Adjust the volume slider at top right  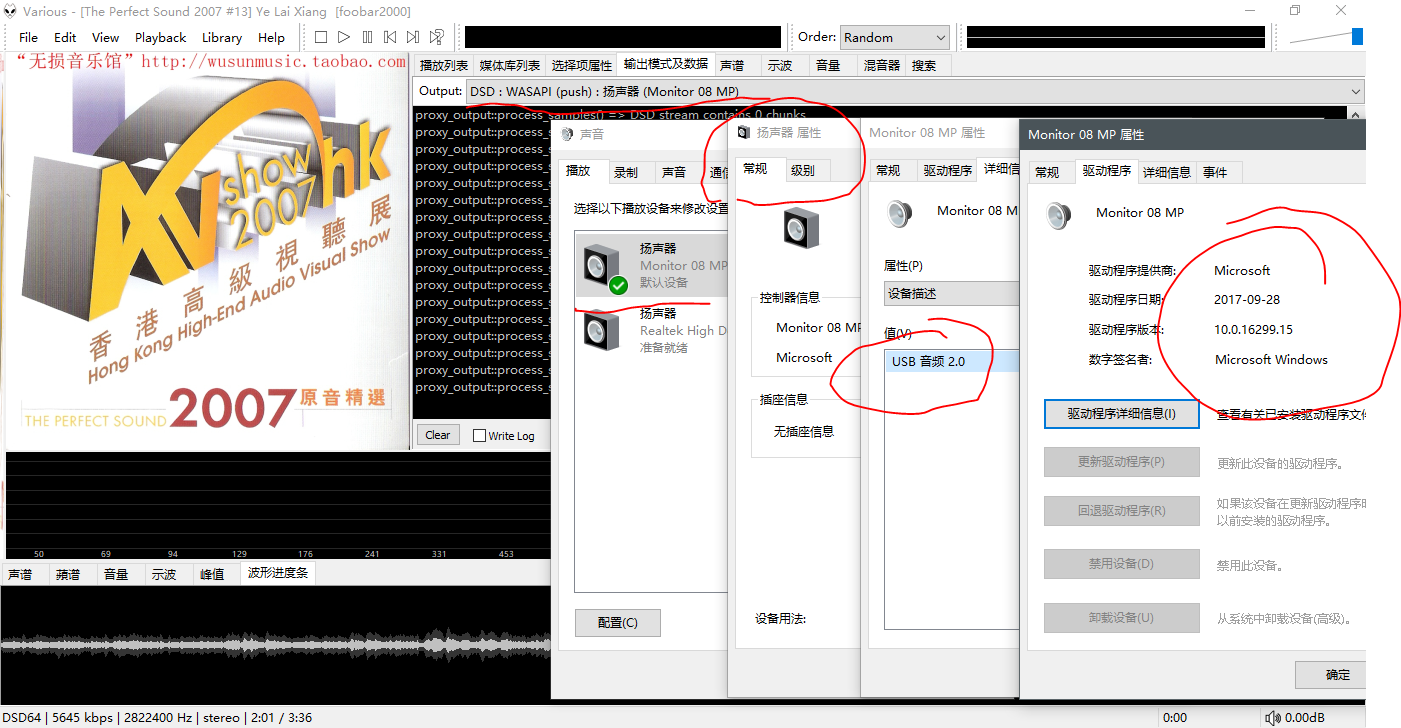tap(1356, 37)
